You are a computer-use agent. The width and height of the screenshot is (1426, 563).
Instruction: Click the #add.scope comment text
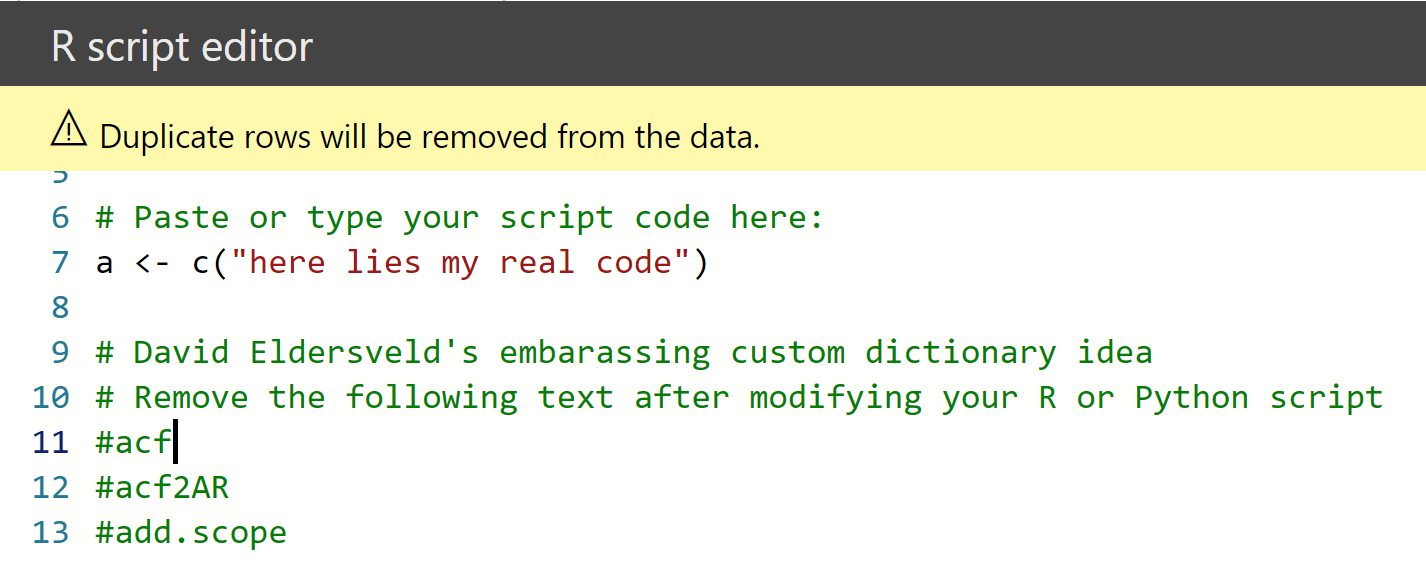191,532
